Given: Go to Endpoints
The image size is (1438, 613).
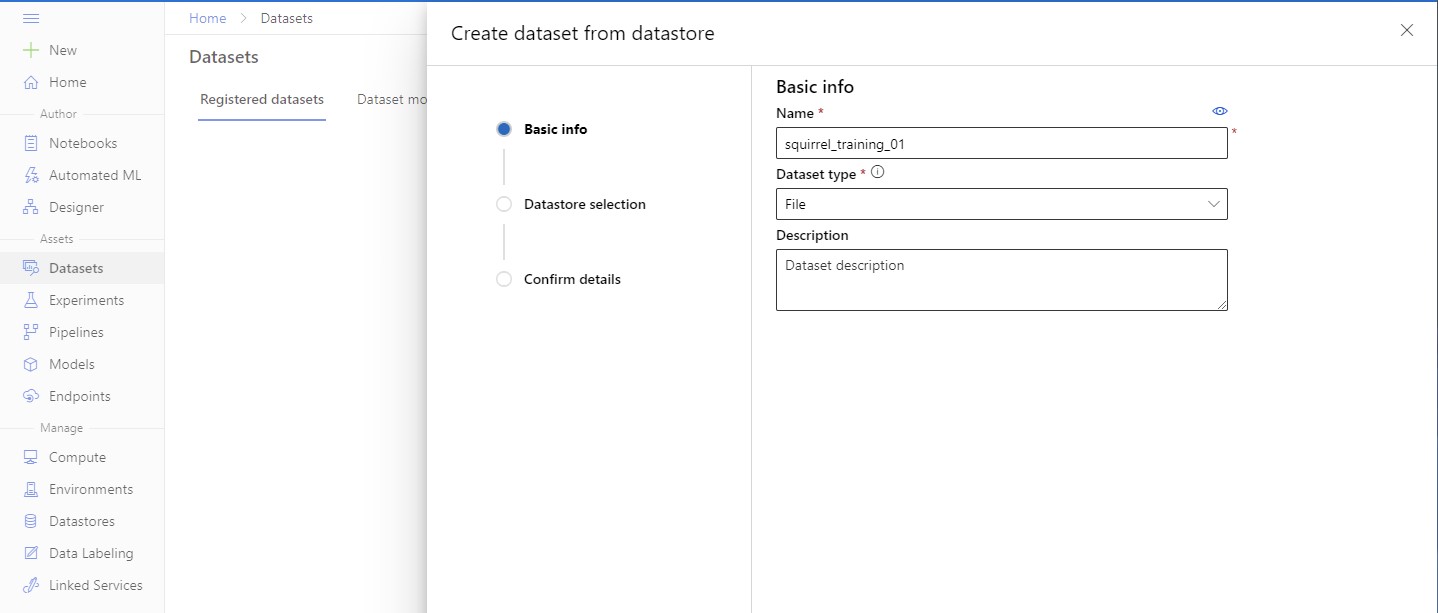Looking at the screenshot, I should [x=82, y=396].
